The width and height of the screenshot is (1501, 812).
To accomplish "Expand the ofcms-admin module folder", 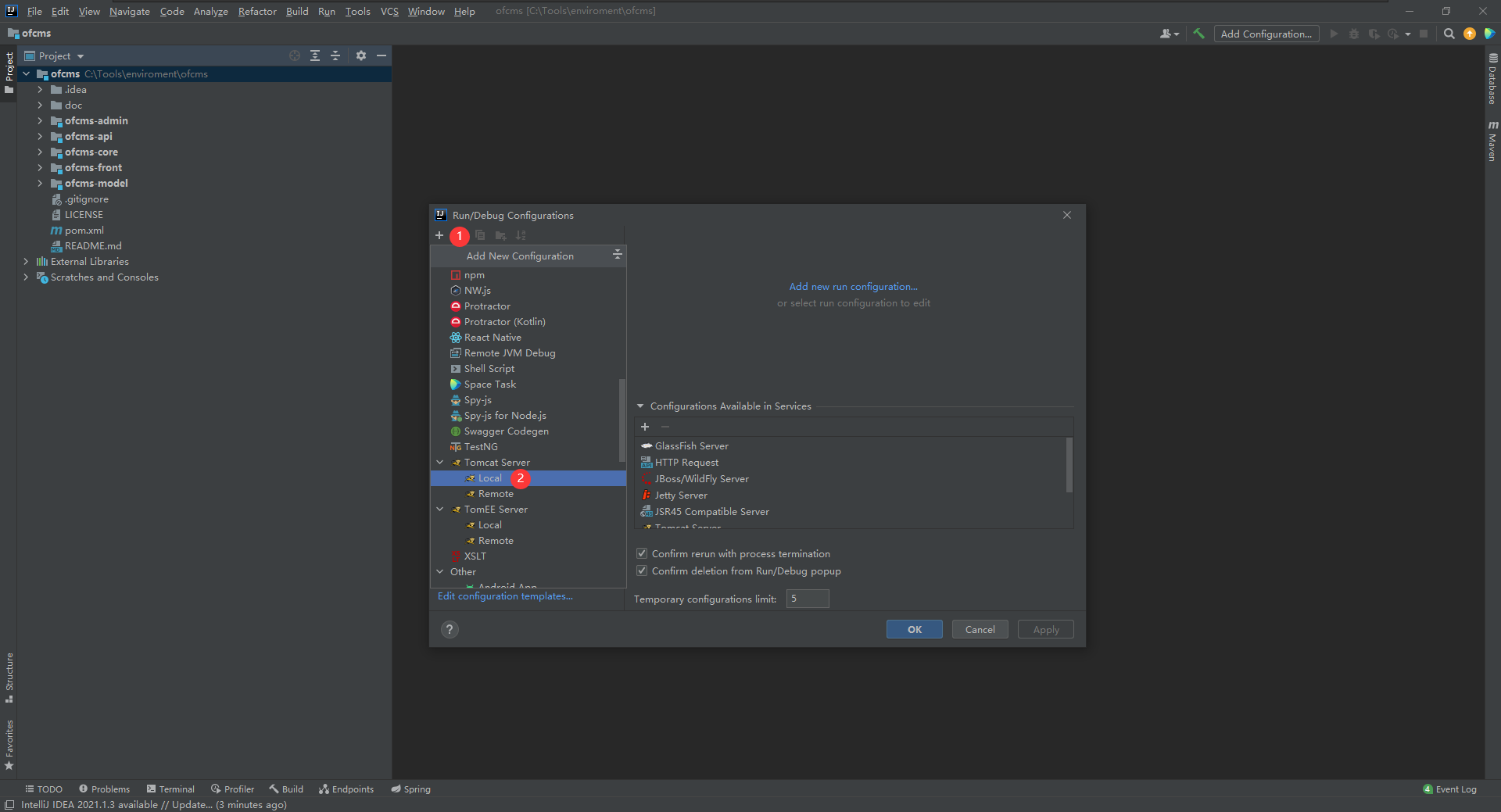I will [40, 120].
